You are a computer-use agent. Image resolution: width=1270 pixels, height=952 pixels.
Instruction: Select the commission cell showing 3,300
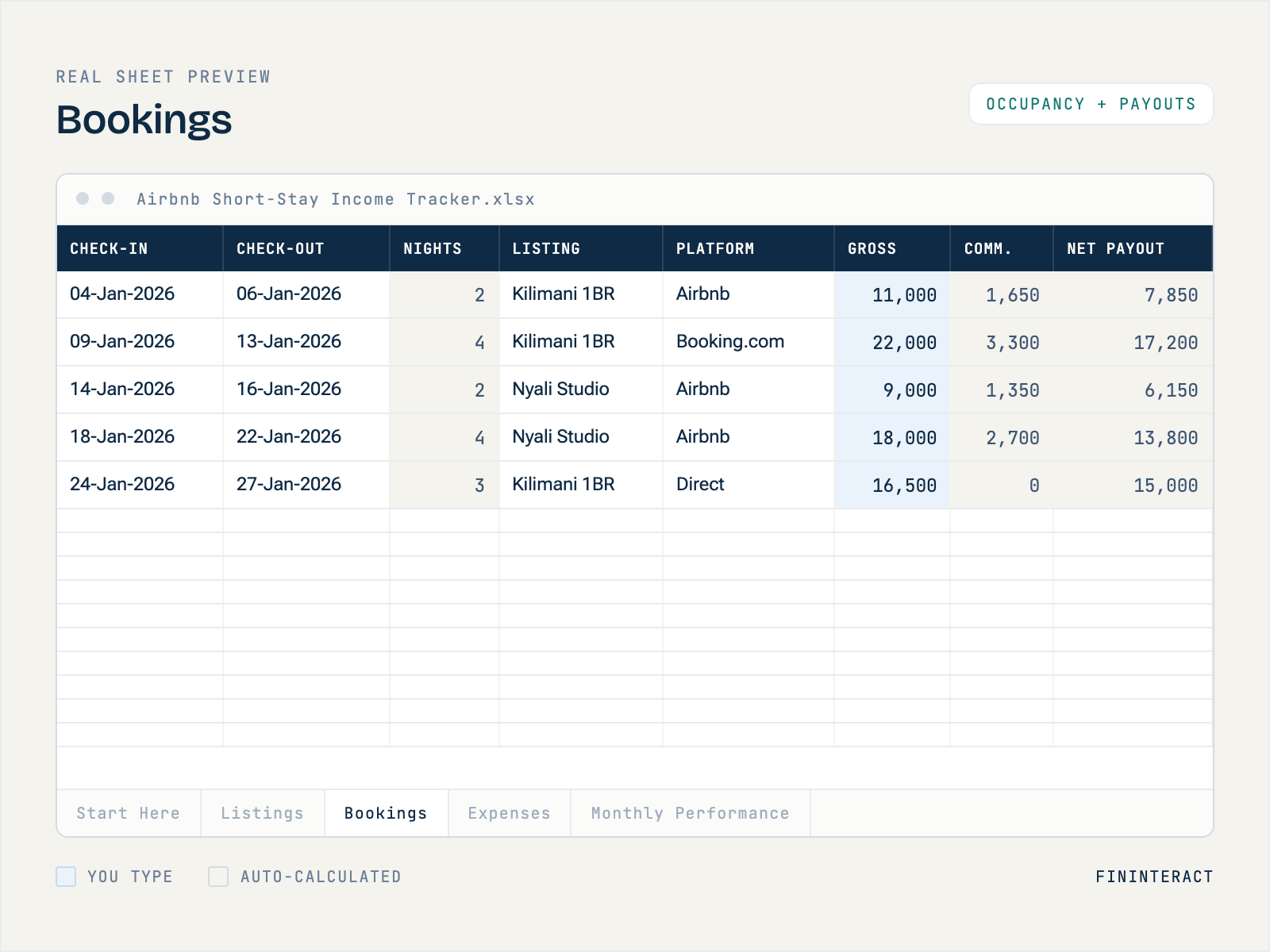[1002, 342]
